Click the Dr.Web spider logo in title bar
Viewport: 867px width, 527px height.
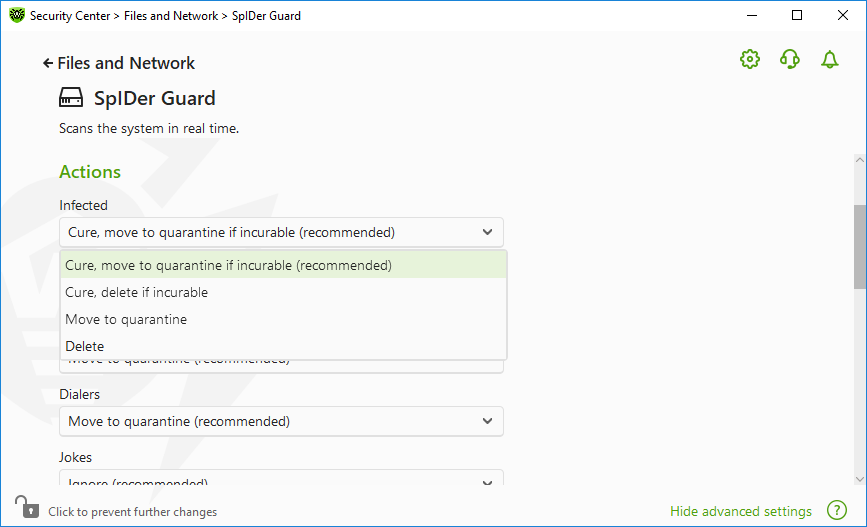[17, 15]
